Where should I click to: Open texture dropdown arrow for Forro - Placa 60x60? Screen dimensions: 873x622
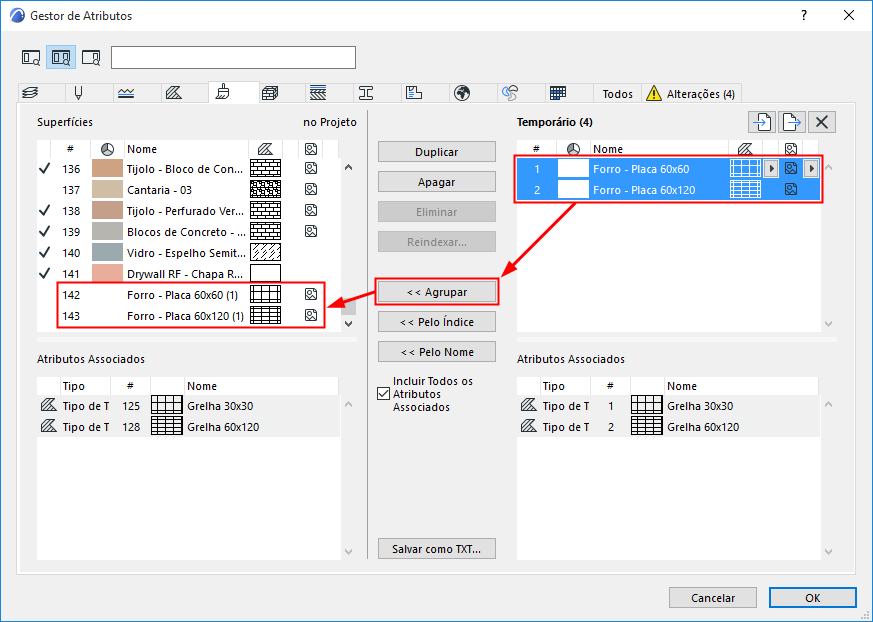(811, 168)
